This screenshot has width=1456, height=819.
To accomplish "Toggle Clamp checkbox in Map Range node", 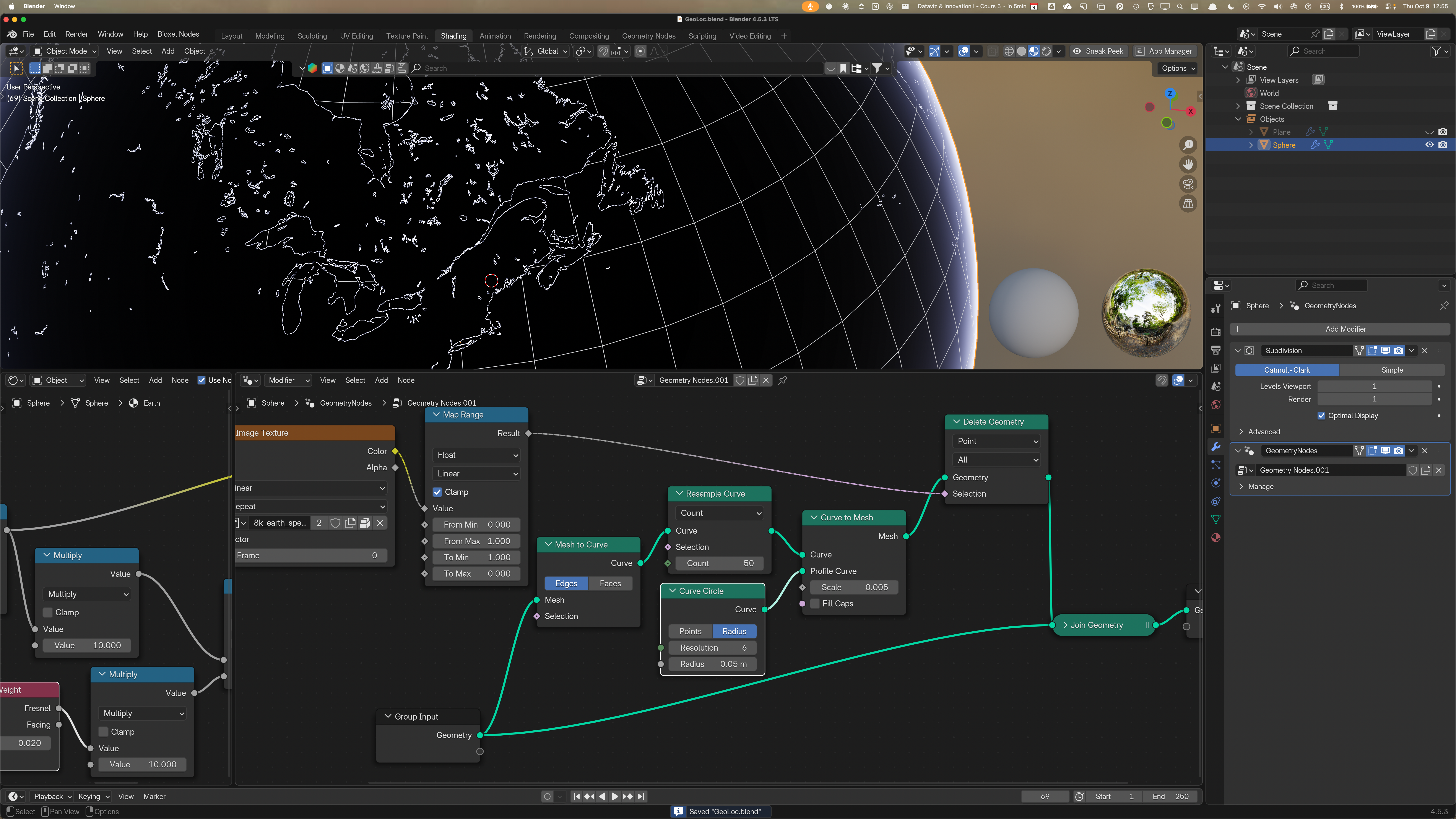I will (437, 492).
